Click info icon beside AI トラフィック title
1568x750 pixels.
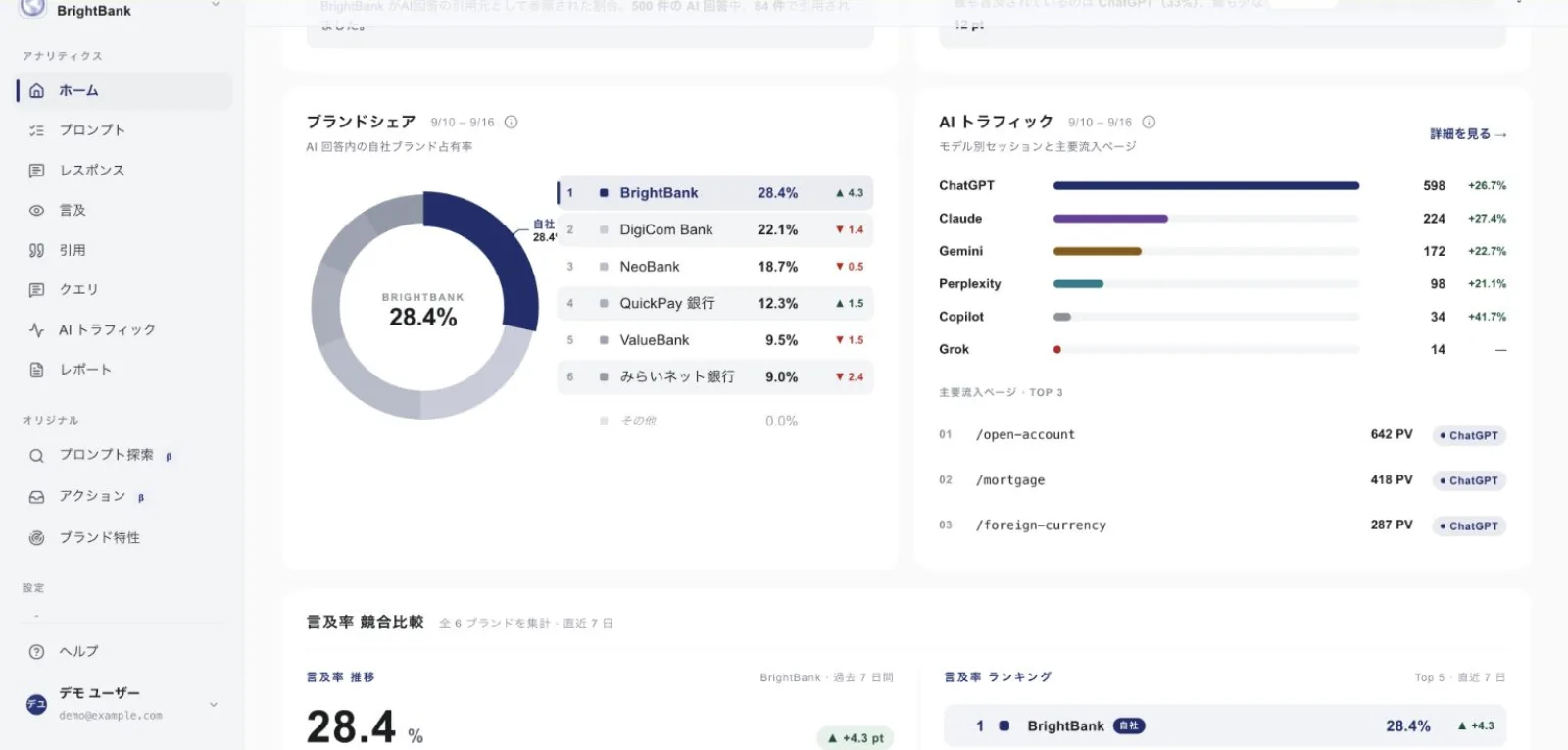(1149, 123)
